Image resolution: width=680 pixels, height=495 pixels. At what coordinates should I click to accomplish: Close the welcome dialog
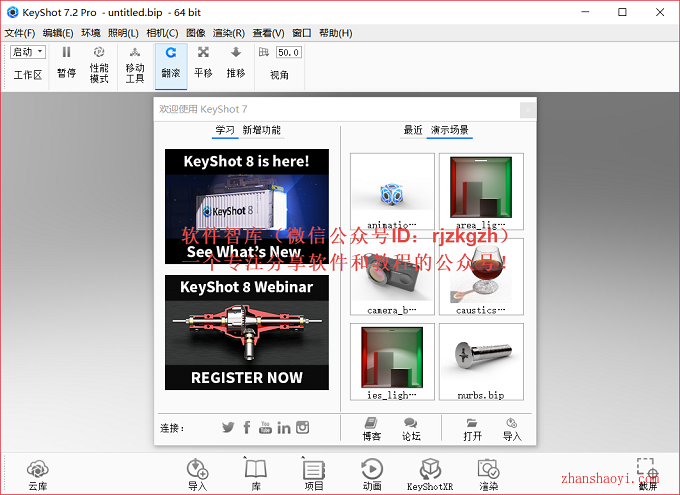(528, 110)
